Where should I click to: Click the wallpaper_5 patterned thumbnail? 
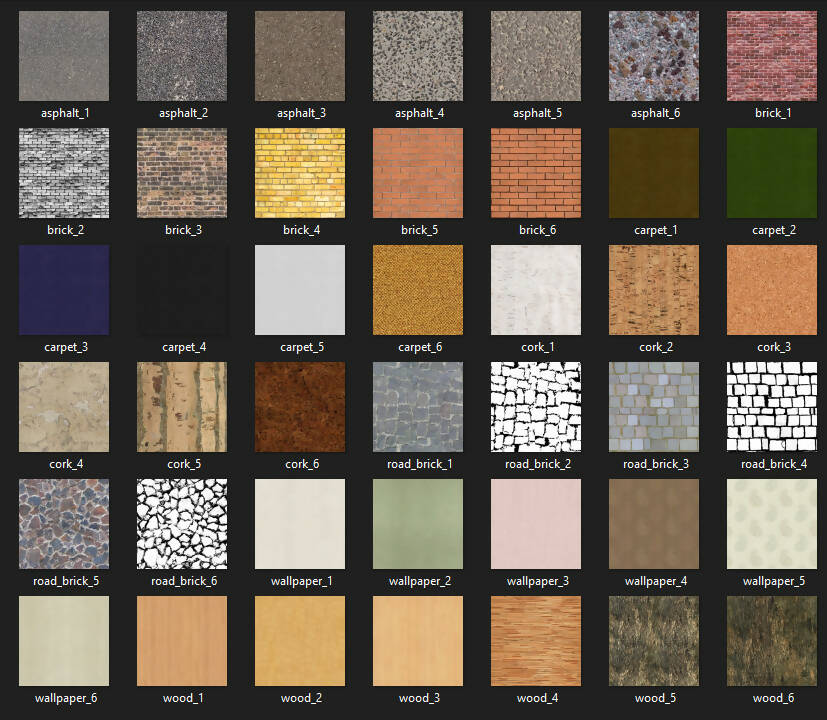772,524
